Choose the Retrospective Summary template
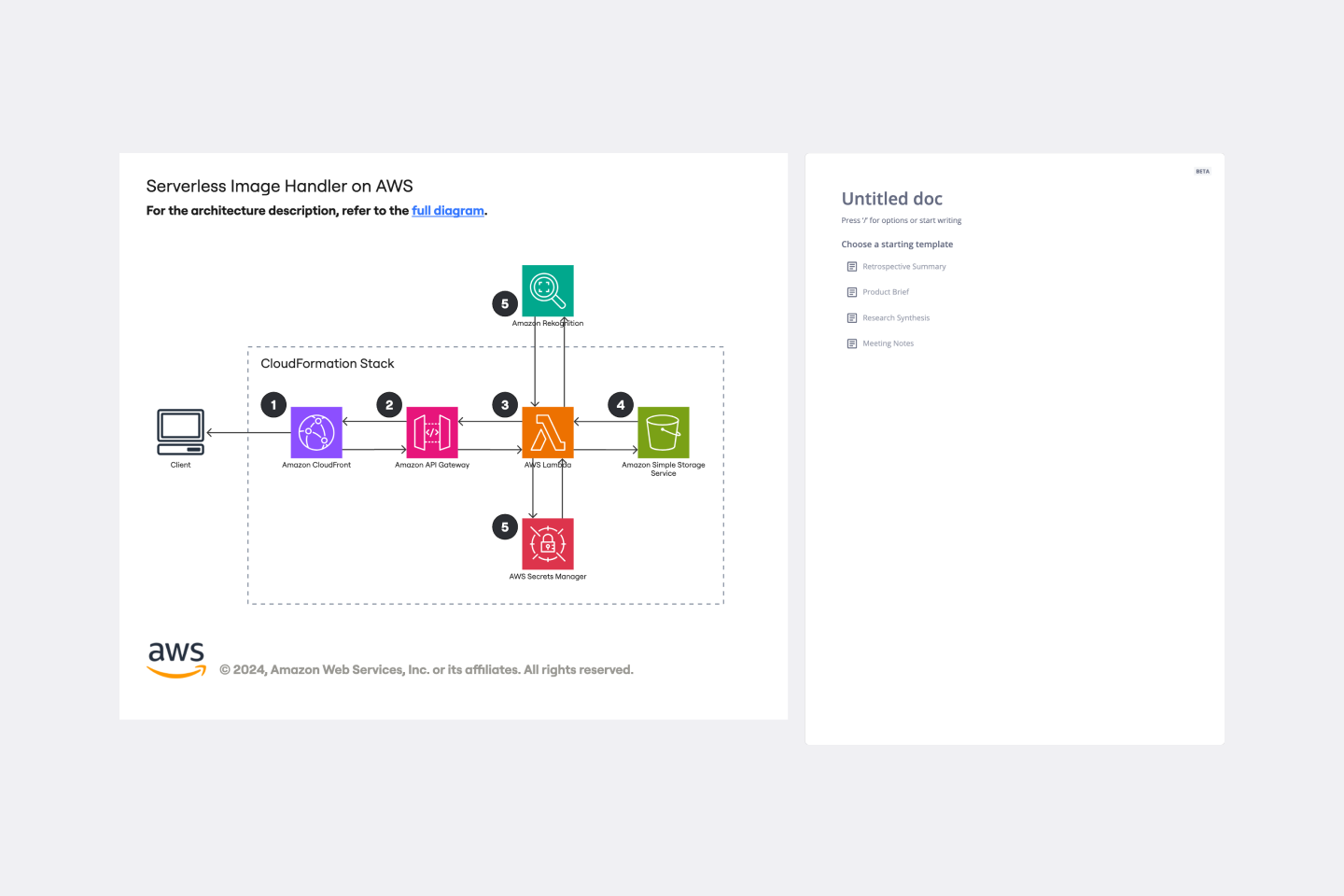The width and height of the screenshot is (1344, 896). click(x=903, y=267)
